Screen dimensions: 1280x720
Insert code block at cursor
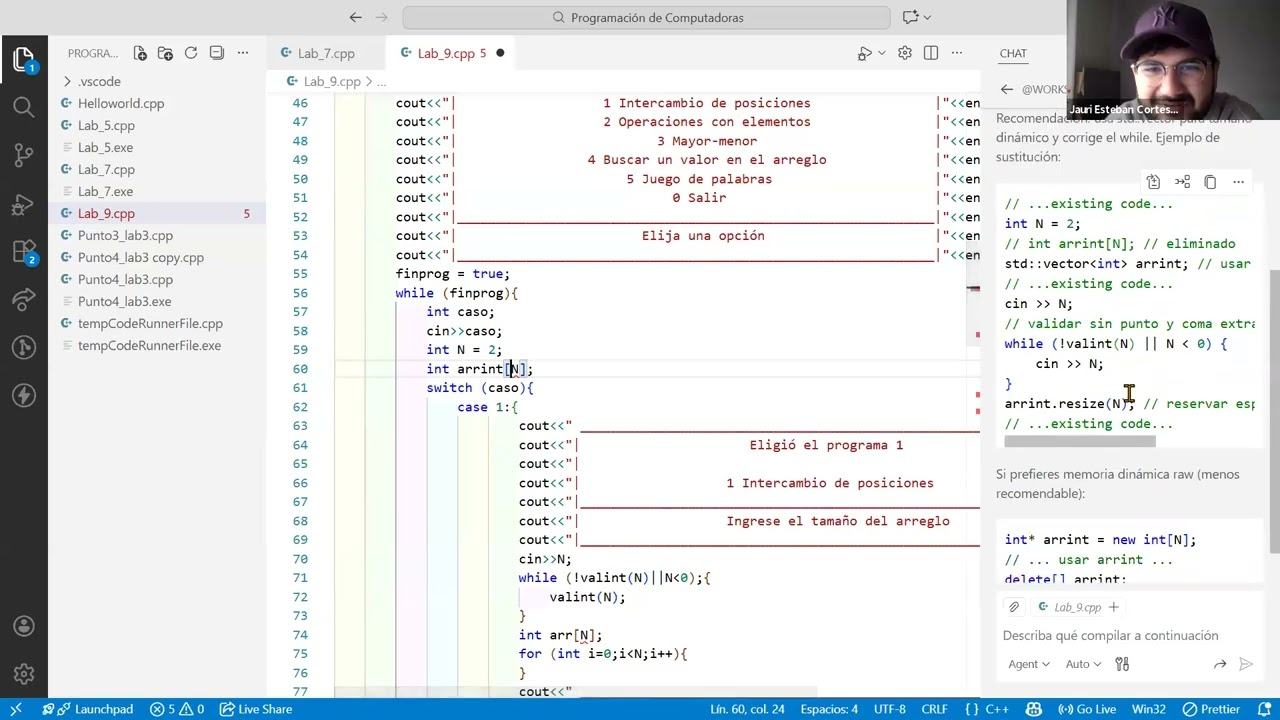(x=1182, y=182)
